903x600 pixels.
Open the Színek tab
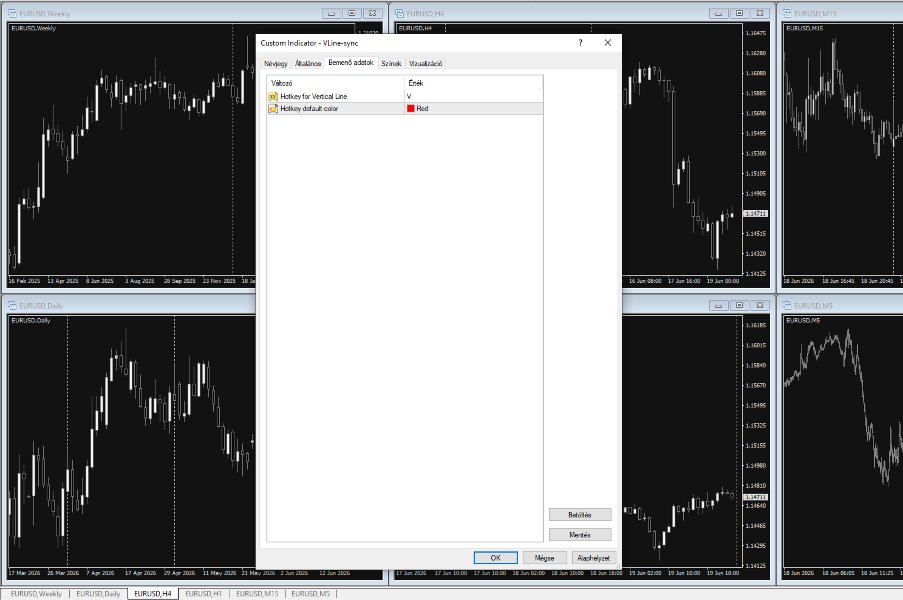391,63
